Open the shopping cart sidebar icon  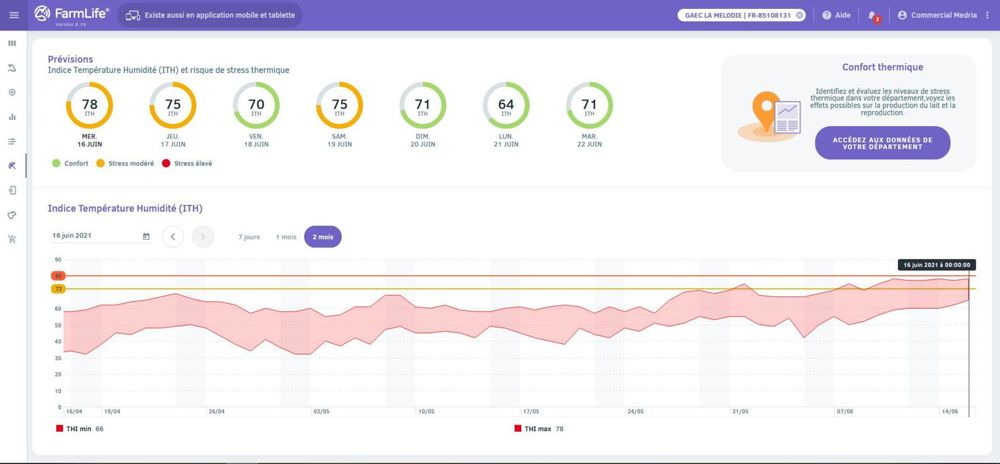(x=12, y=239)
